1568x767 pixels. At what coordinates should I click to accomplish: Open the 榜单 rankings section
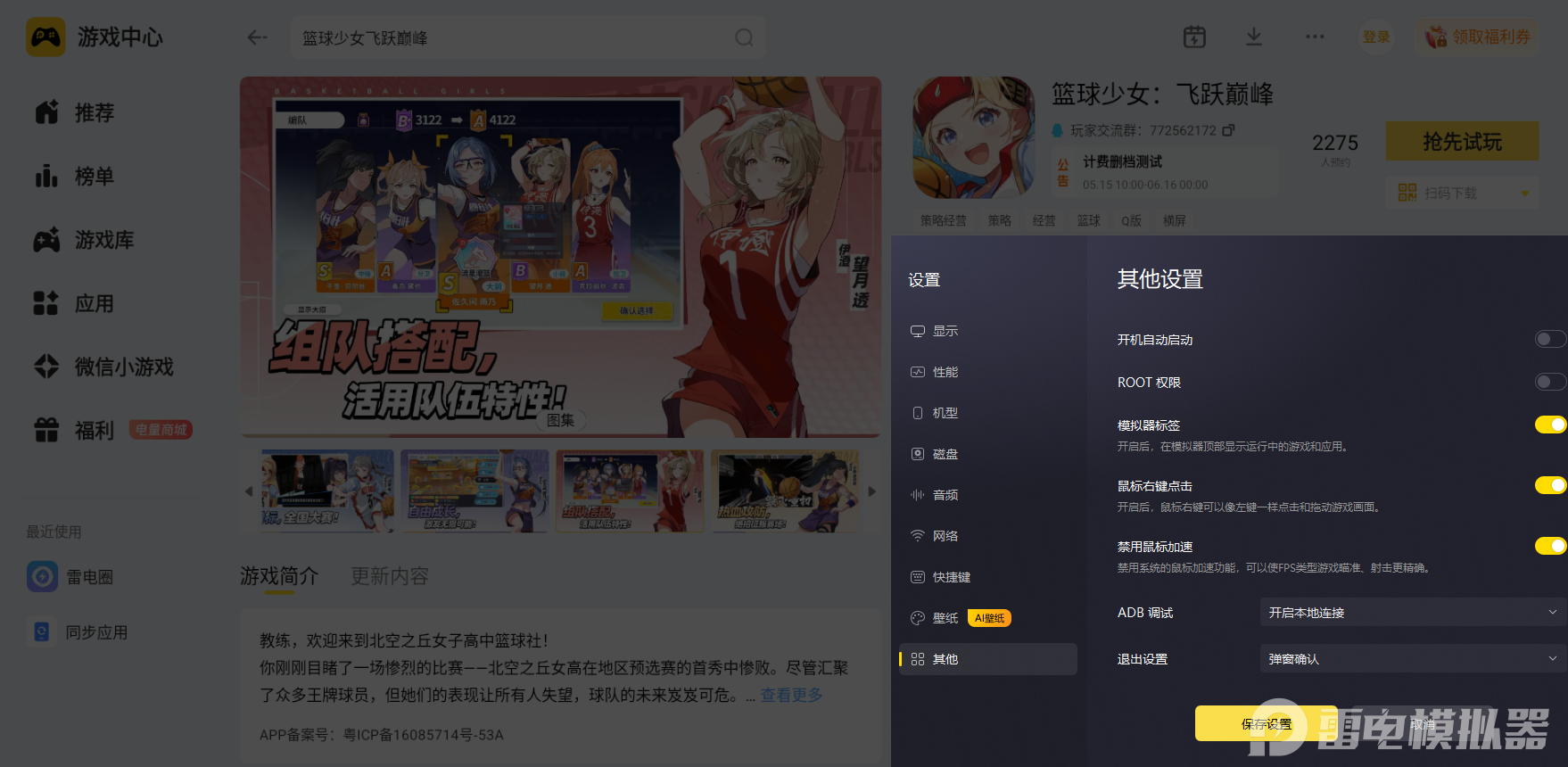click(75, 177)
